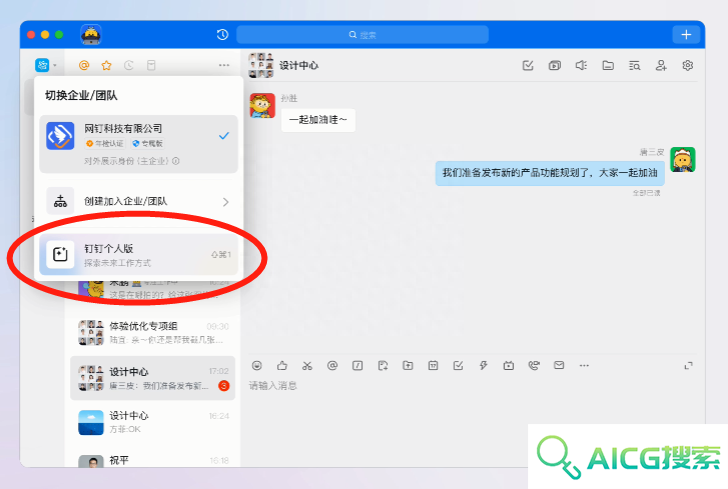Open group settings gear icon
Screen dimensions: 728x489
click(x=688, y=65)
